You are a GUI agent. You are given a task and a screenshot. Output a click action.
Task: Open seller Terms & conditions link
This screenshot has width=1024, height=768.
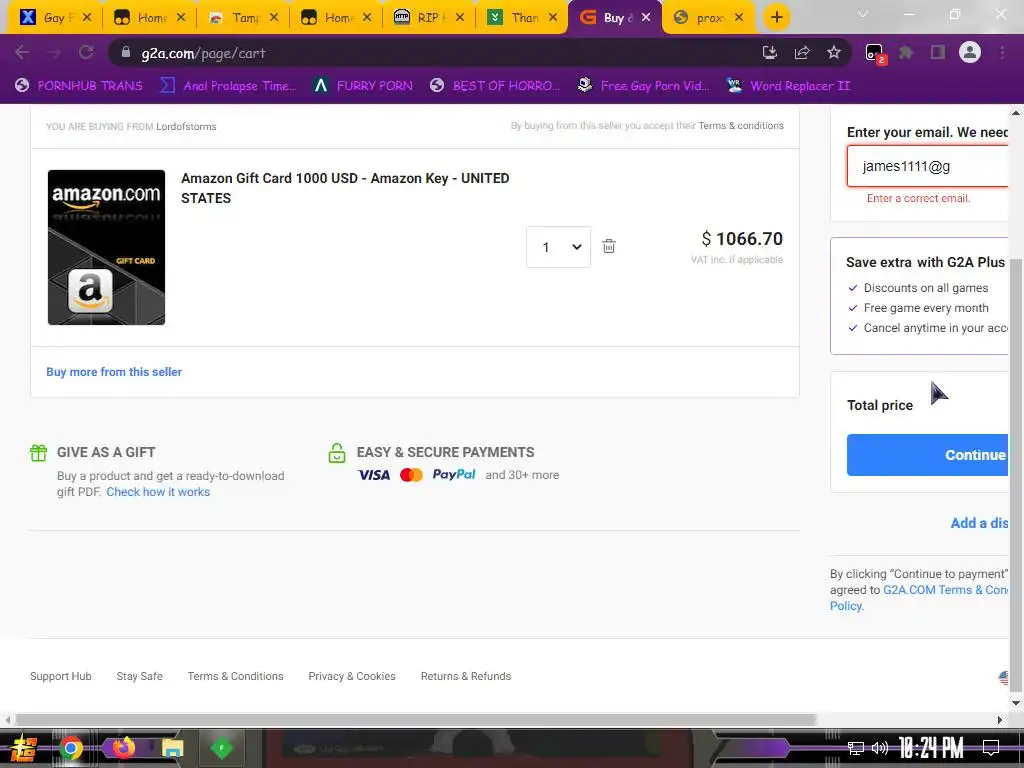pyautogui.click(x=741, y=125)
